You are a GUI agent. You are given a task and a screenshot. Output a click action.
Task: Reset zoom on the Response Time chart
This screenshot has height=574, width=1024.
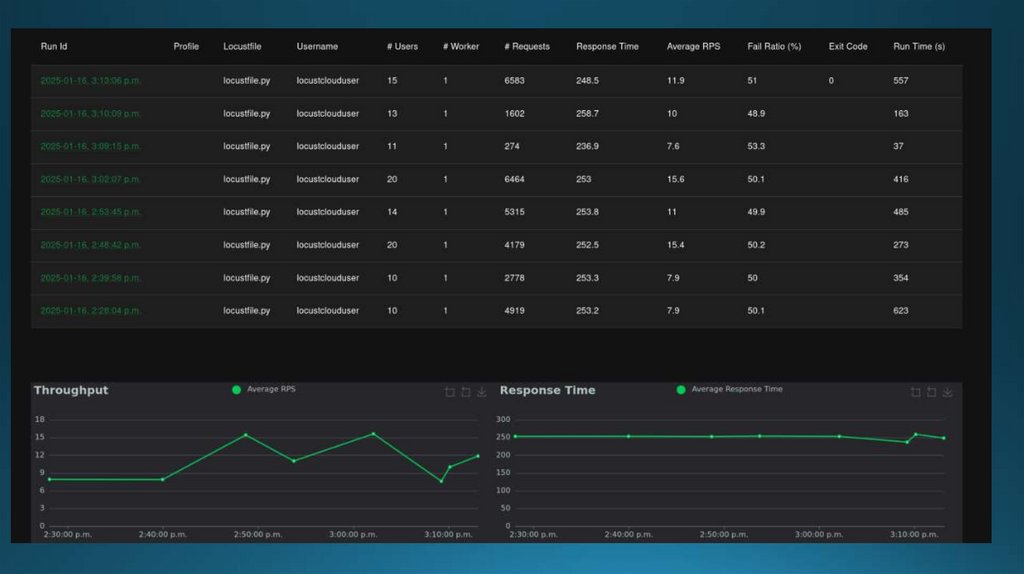point(932,392)
